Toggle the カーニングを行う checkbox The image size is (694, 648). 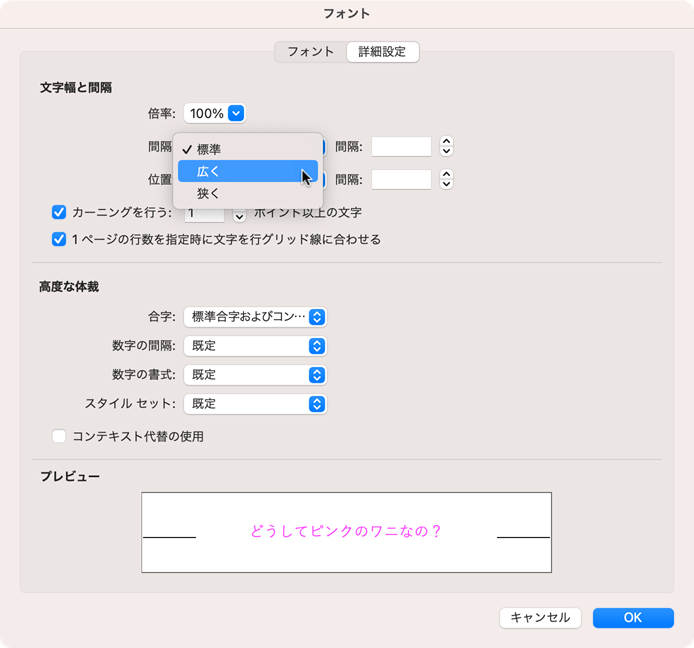tap(59, 212)
